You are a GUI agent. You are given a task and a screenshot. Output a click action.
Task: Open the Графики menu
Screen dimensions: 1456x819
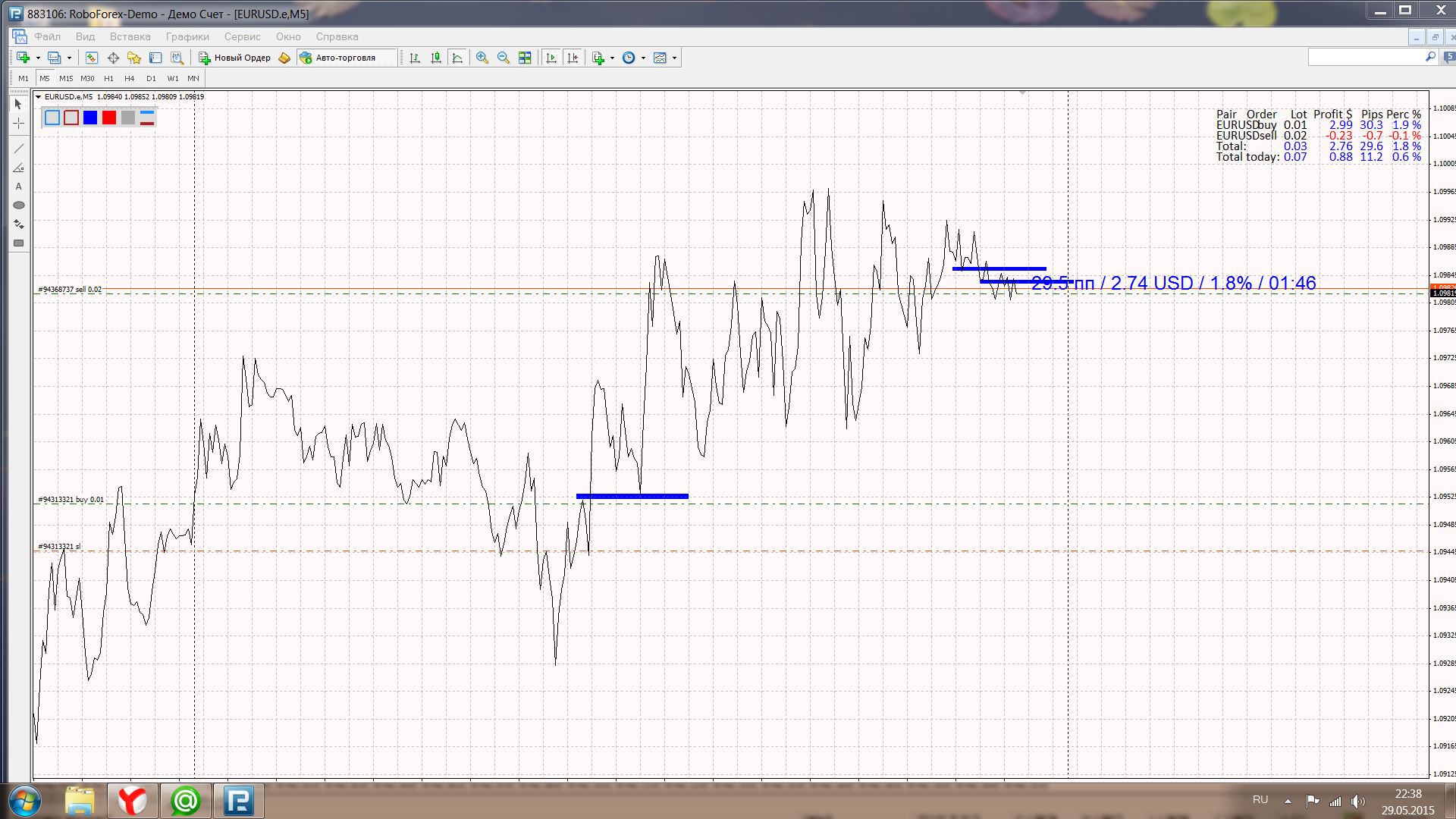187,36
